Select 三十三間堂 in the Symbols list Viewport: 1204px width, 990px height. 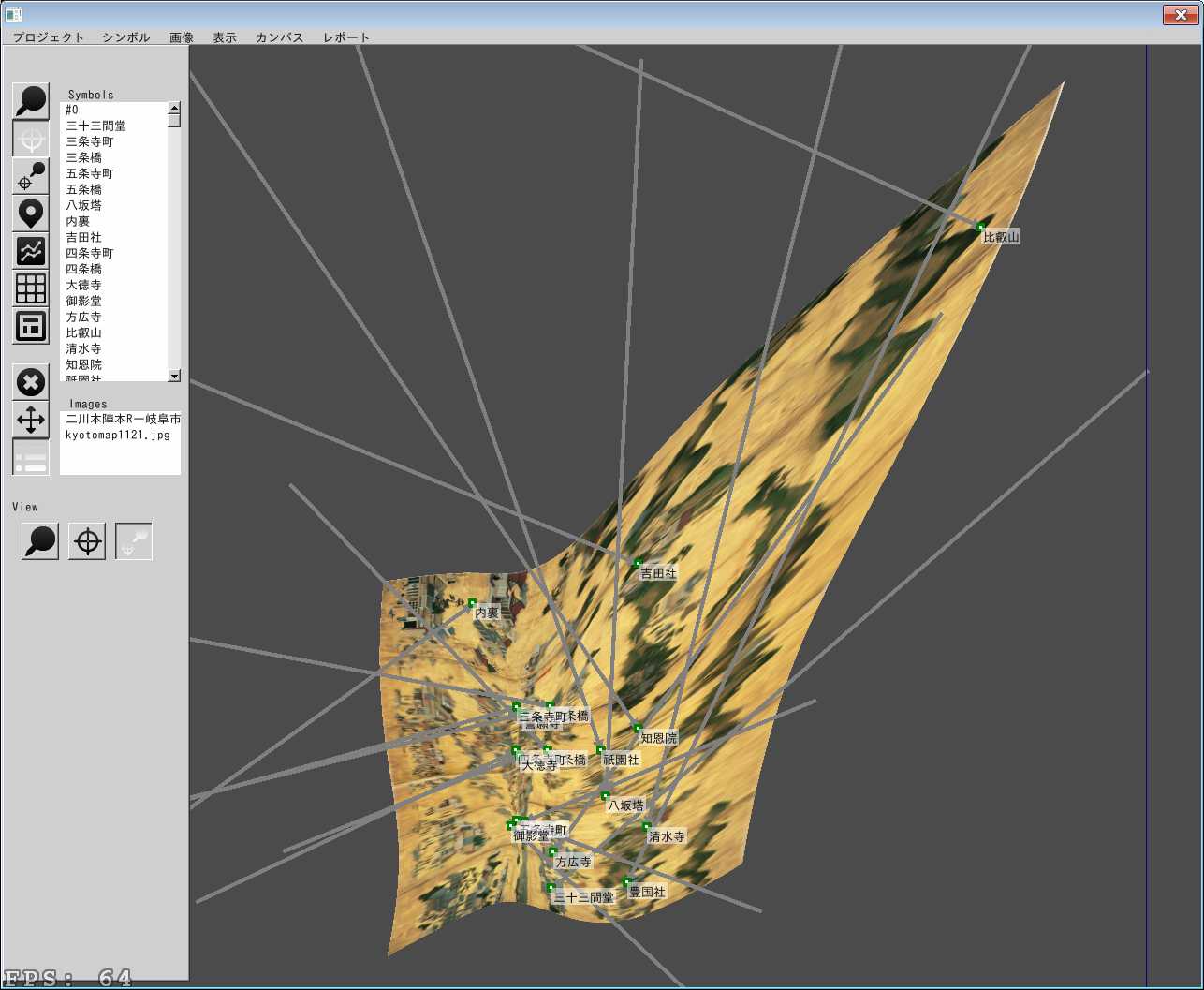[x=114, y=126]
